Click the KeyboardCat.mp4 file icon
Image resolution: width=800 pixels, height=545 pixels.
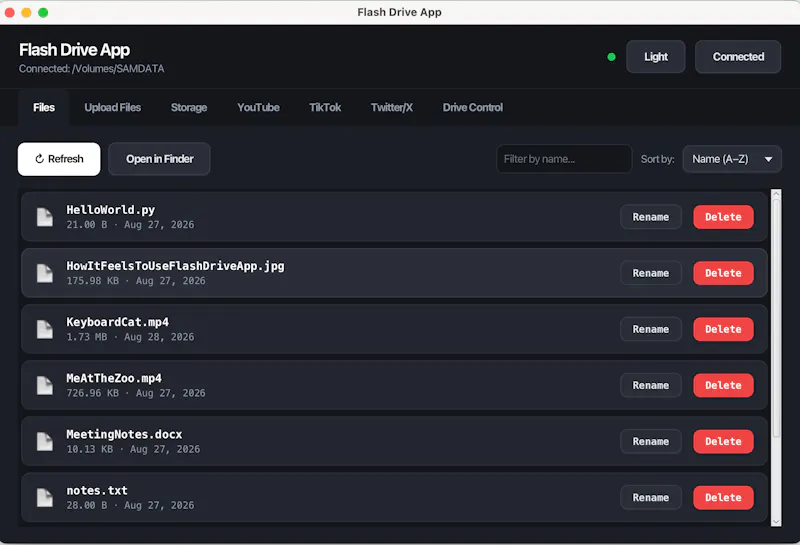pos(44,329)
